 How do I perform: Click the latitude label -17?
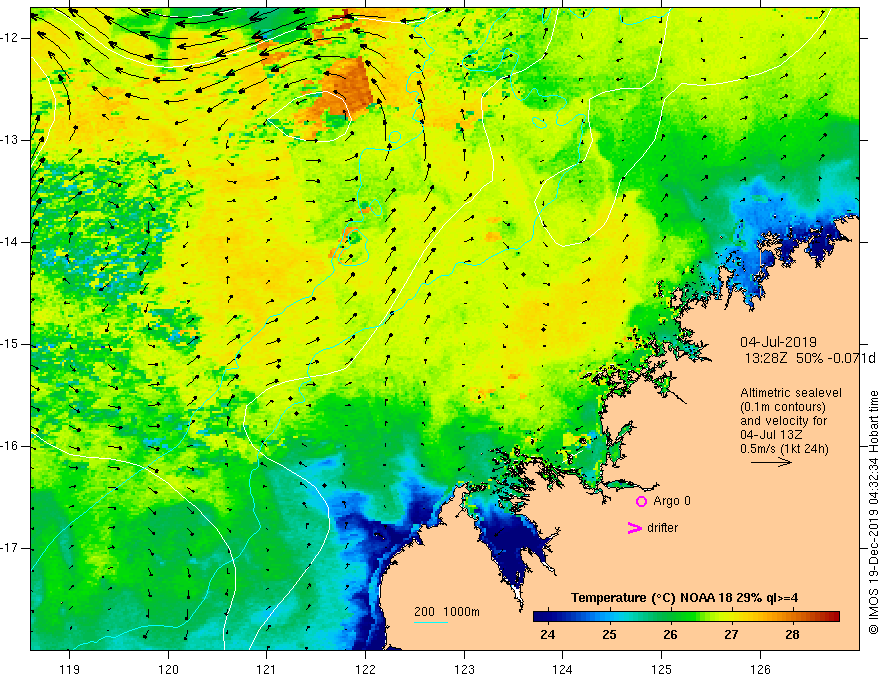[x=10, y=548]
